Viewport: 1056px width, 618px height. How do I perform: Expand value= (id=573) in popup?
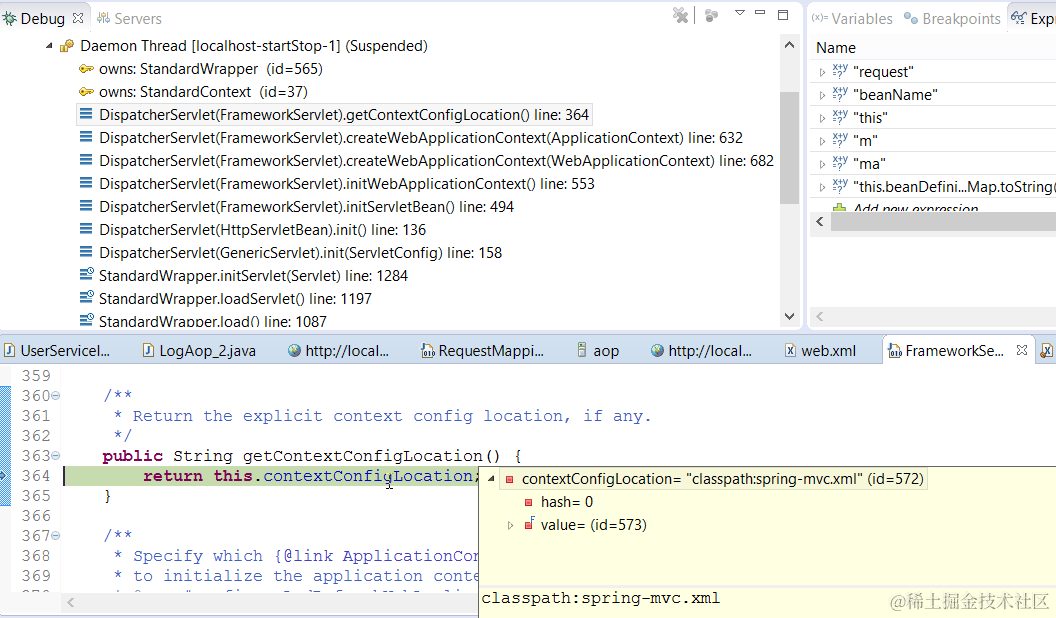coord(510,525)
